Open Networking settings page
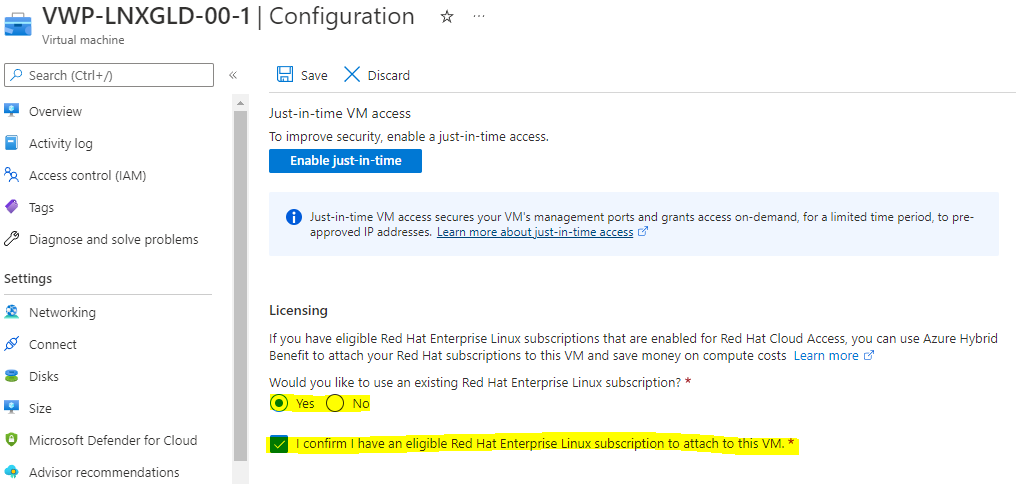1016x484 pixels. [x=62, y=312]
